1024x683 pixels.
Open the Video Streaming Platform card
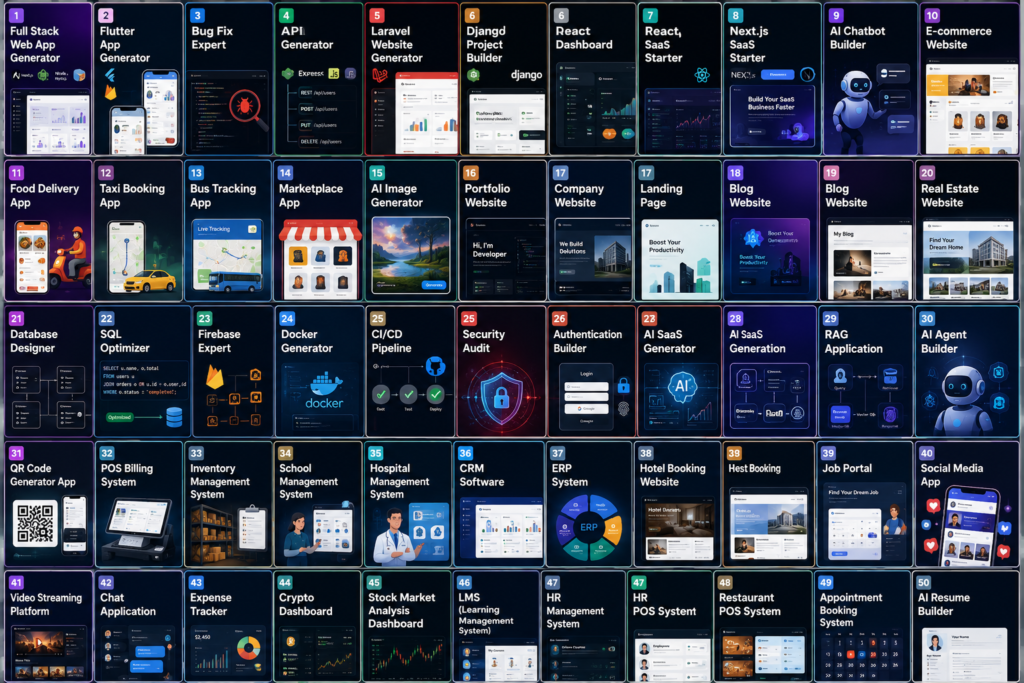(48, 626)
